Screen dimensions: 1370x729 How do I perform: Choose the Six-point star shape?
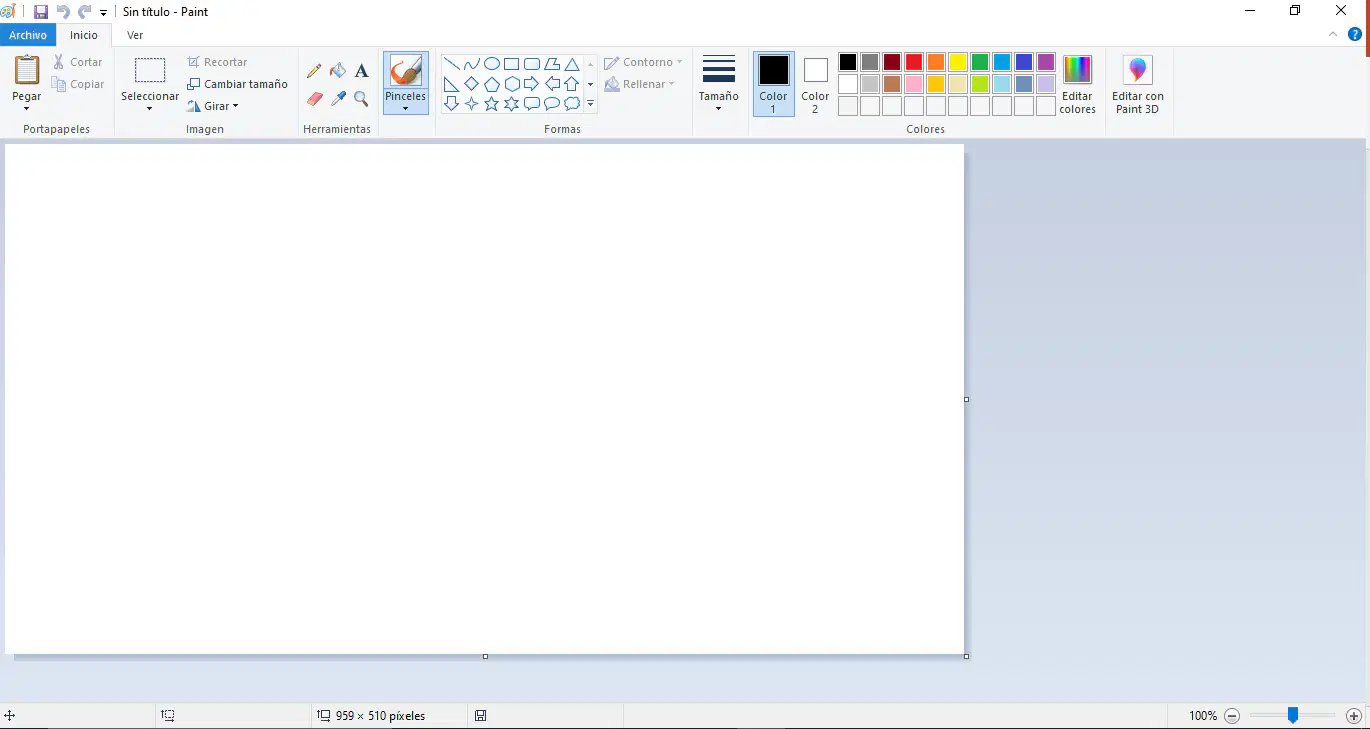(x=512, y=104)
